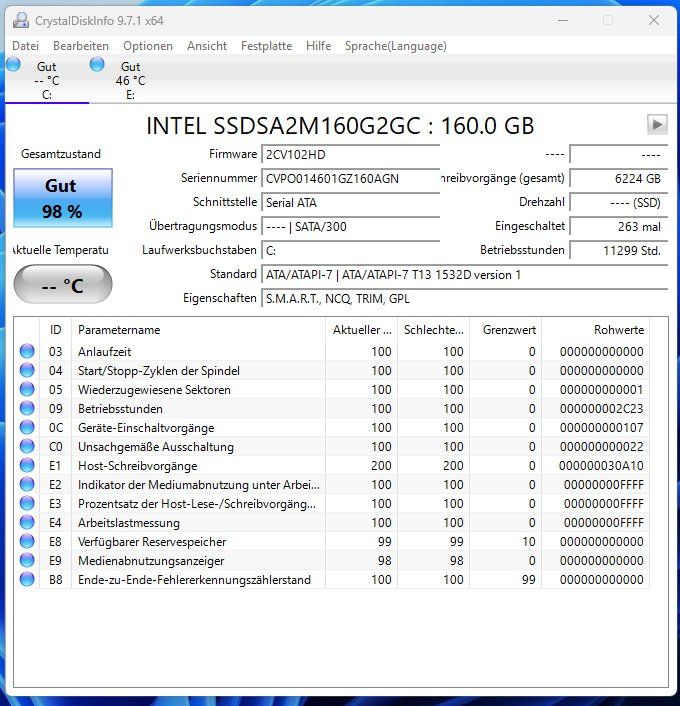Image resolution: width=680 pixels, height=706 pixels.
Task: Open the Festplatte menu
Action: pos(267,46)
